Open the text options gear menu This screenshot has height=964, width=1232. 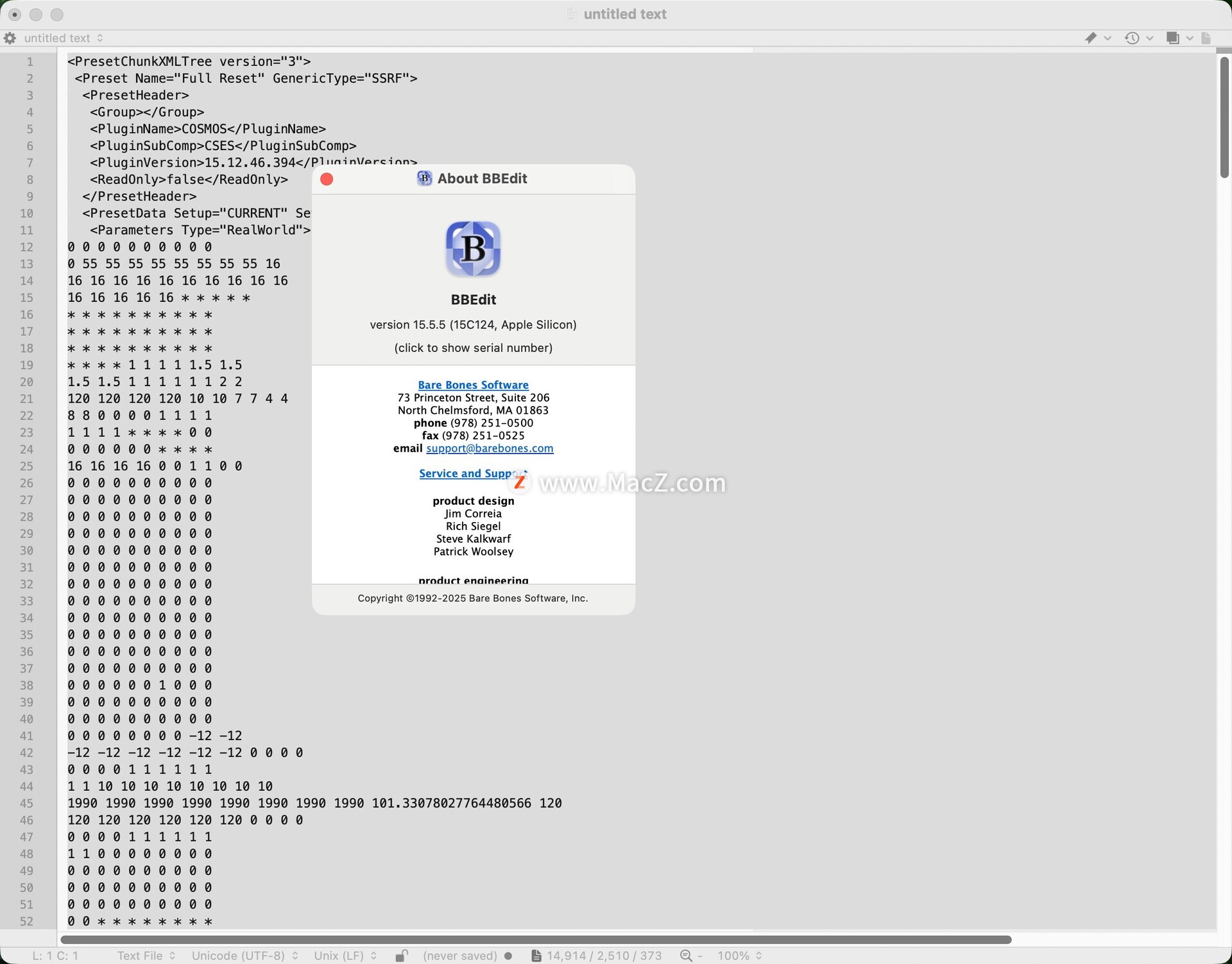tap(10, 38)
